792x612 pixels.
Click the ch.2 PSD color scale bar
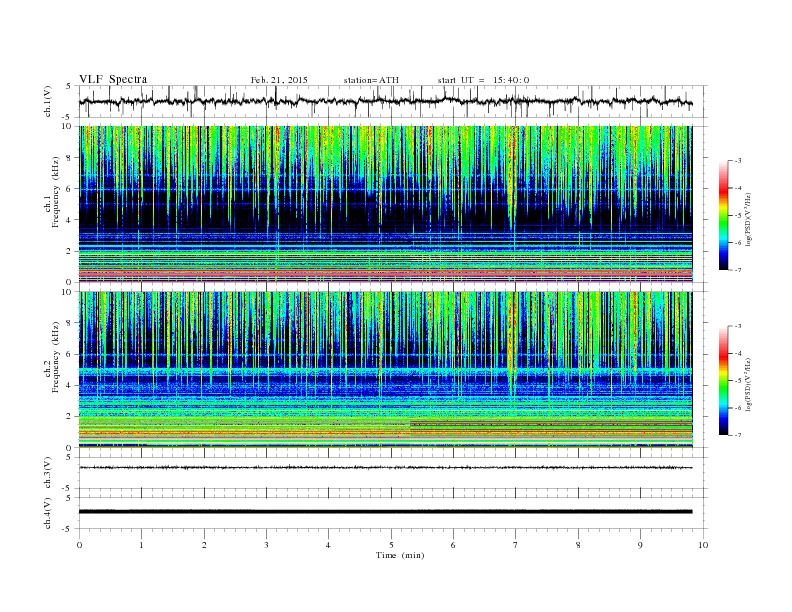(723, 380)
